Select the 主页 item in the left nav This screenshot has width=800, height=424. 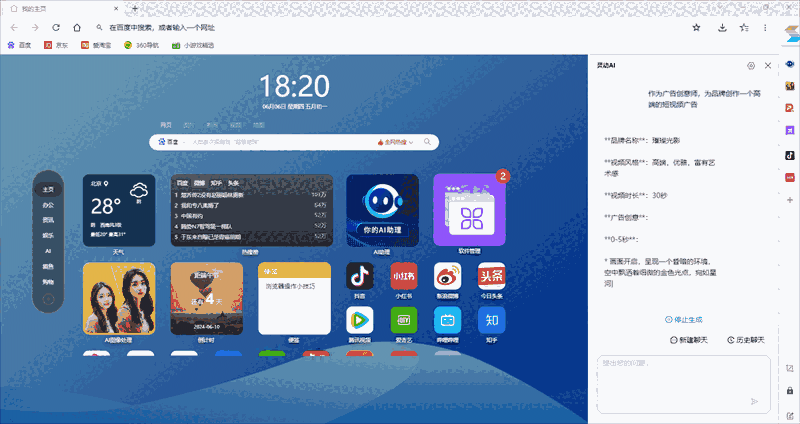[x=48, y=189]
